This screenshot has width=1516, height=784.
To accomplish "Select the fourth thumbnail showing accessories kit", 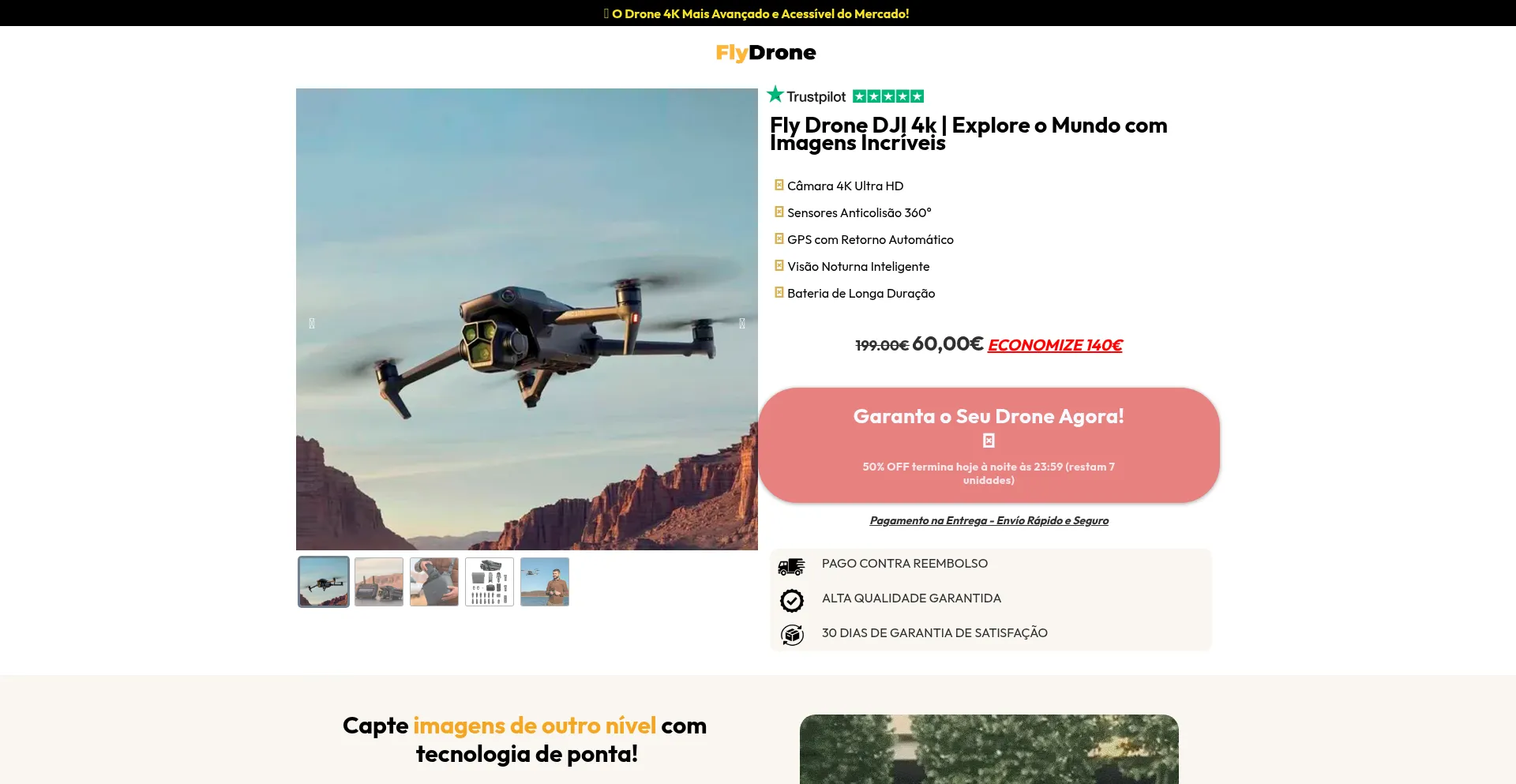I will (490, 582).
